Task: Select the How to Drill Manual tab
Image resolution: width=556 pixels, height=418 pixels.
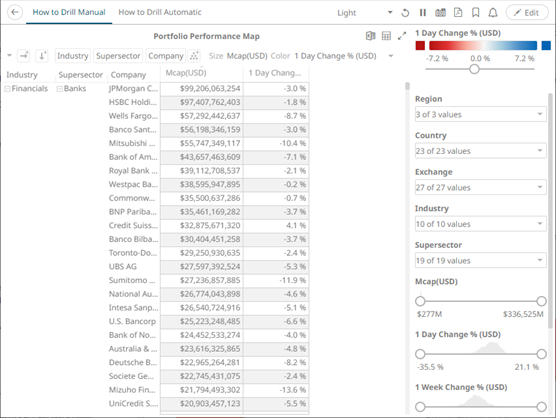Action: (69, 12)
